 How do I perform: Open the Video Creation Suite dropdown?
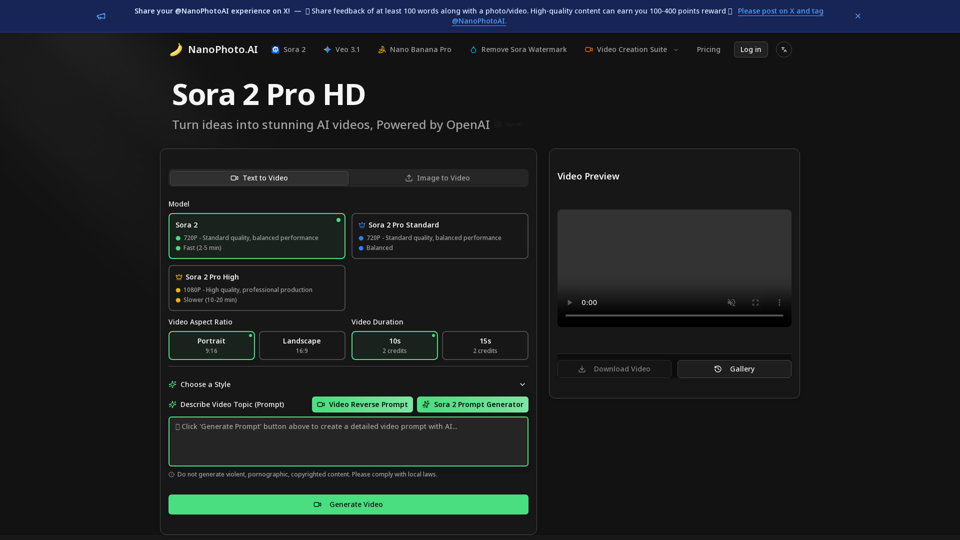pos(631,50)
